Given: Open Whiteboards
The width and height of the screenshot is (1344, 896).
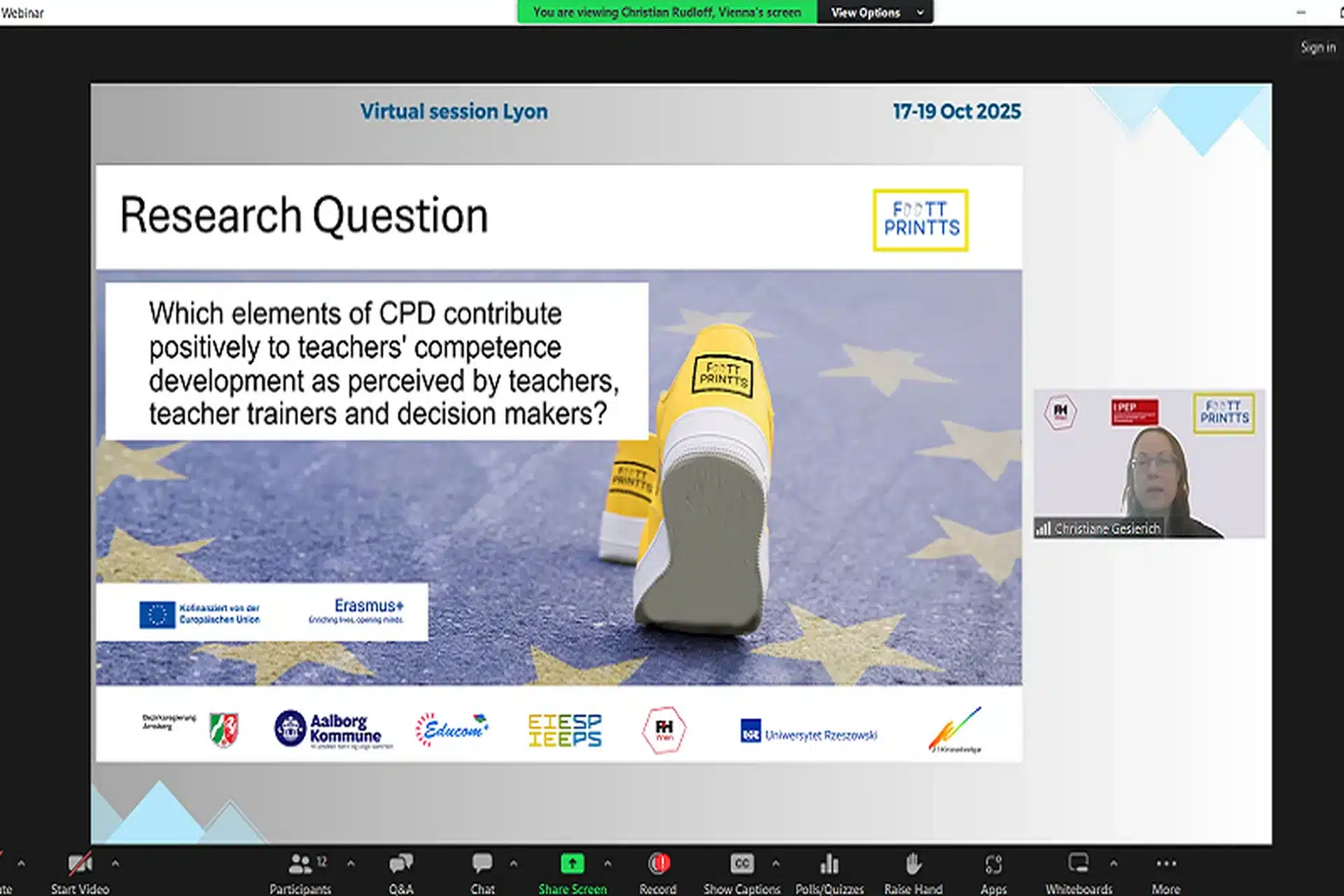Looking at the screenshot, I should click(x=1078, y=864).
